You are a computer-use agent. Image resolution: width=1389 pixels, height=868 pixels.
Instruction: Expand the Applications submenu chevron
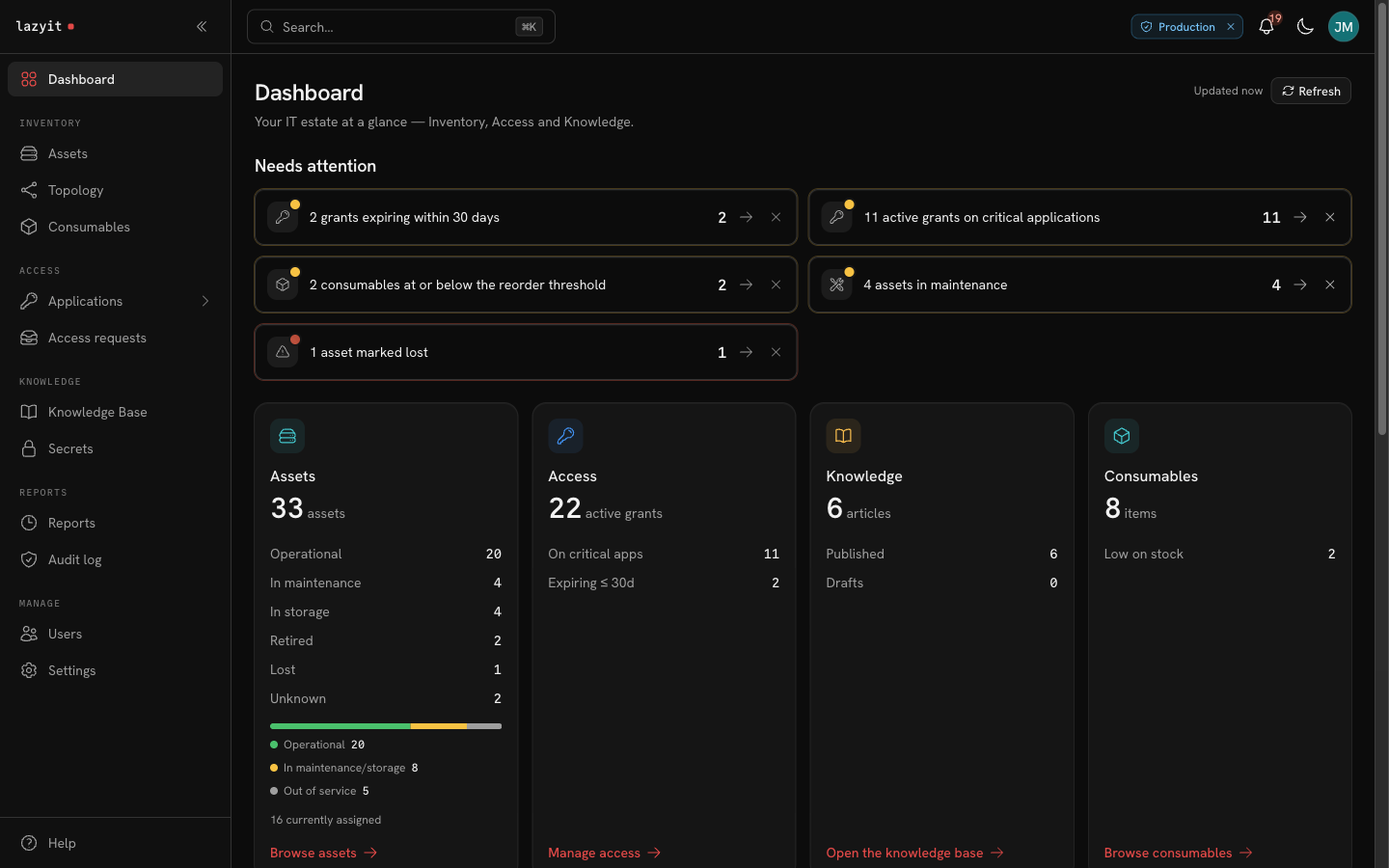pos(205,301)
